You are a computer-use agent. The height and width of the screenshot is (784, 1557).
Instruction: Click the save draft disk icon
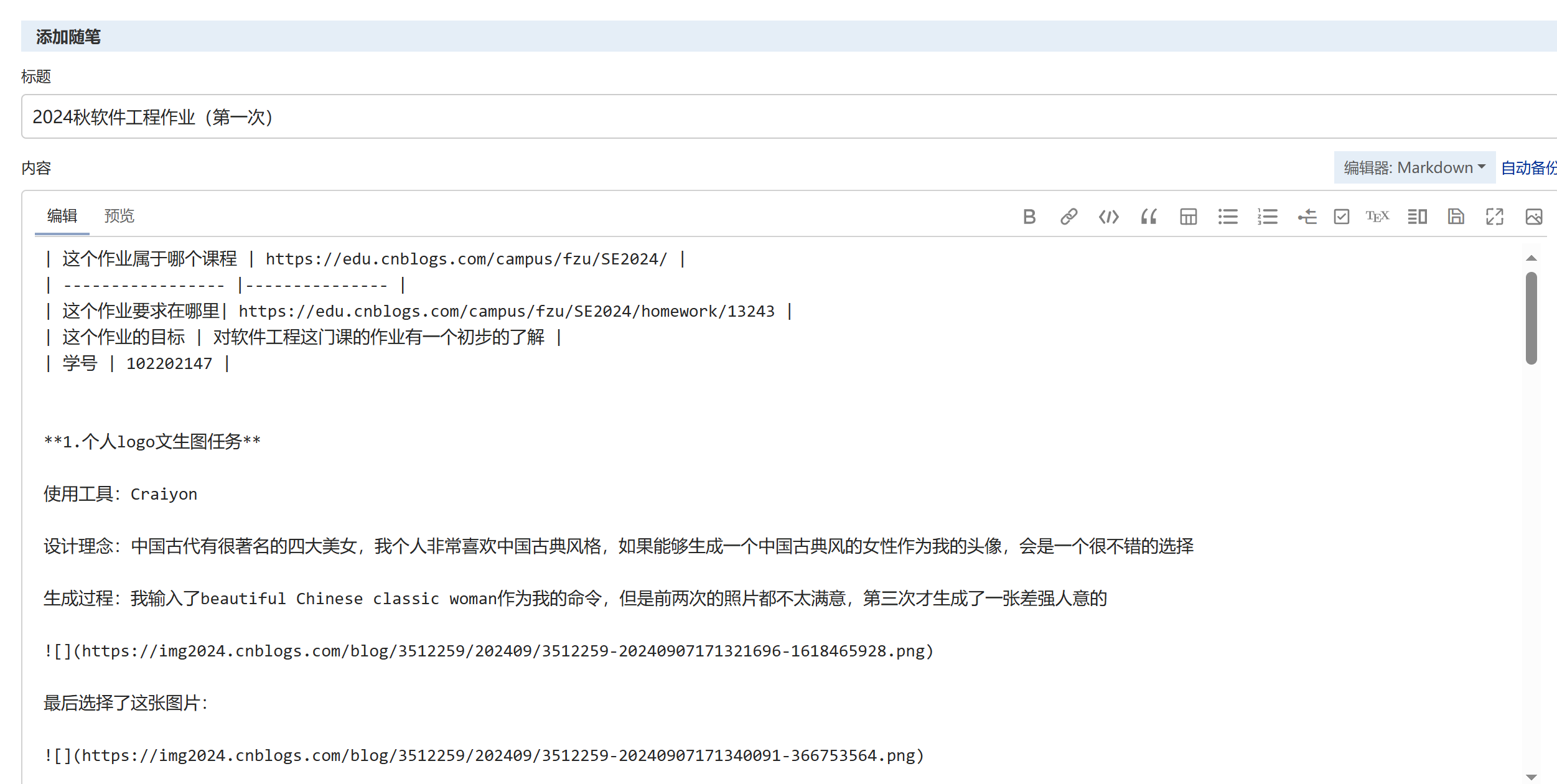click(1456, 217)
